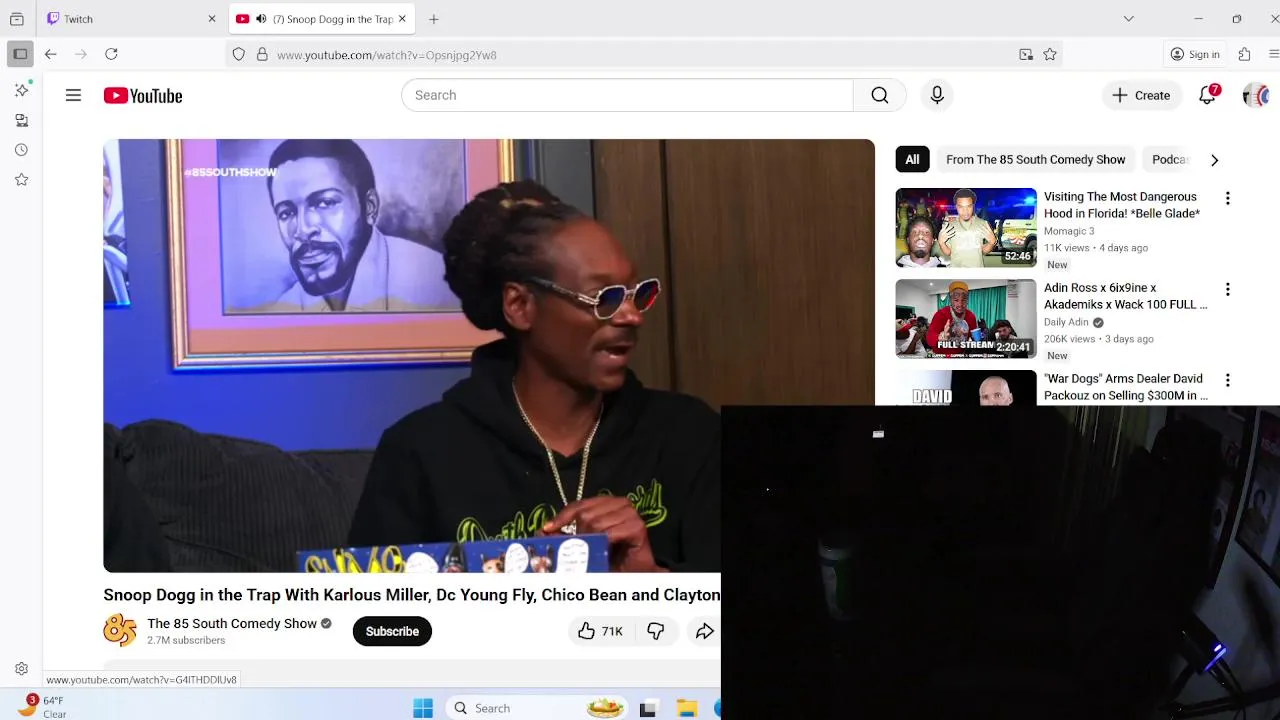Image resolution: width=1280 pixels, height=720 pixels.
Task: Bookmark this page with the star icon
Action: (x=1050, y=55)
